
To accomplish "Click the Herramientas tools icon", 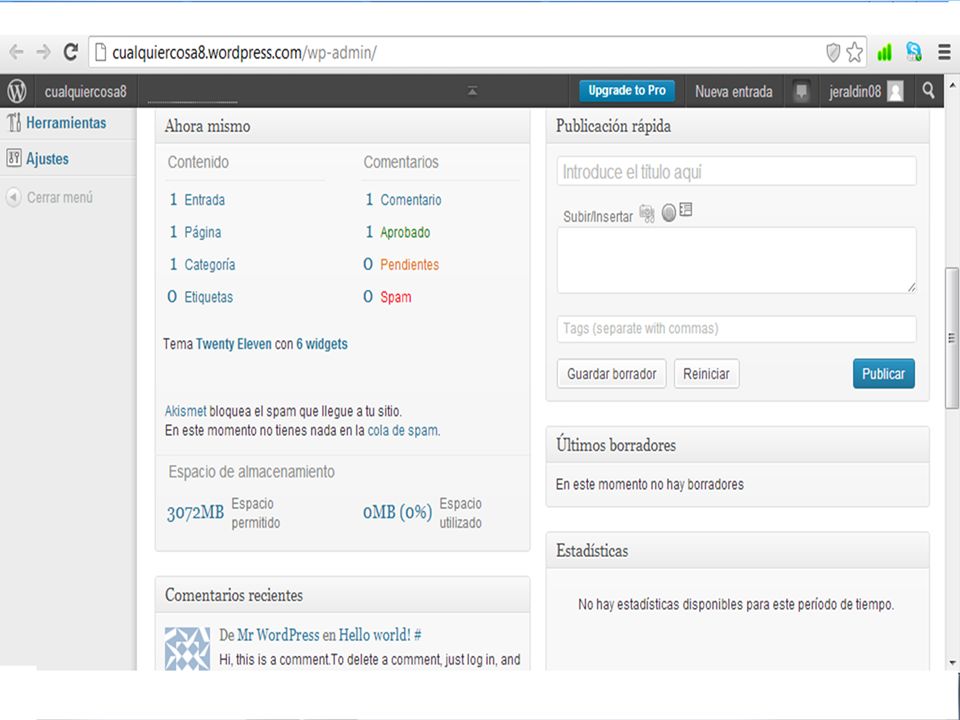I will coord(14,122).
